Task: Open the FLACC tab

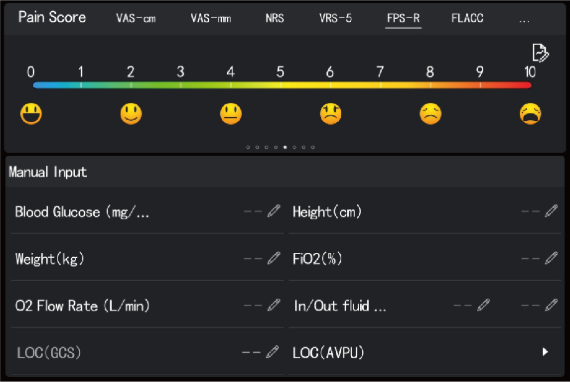Action: (x=467, y=18)
